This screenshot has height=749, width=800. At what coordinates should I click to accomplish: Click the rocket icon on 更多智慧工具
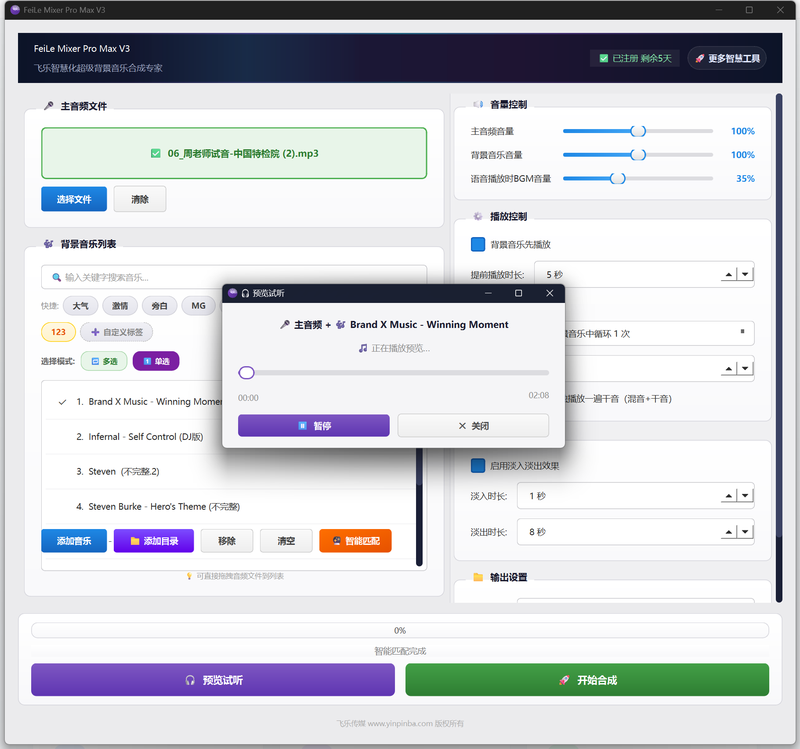click(x=699, y=59)
